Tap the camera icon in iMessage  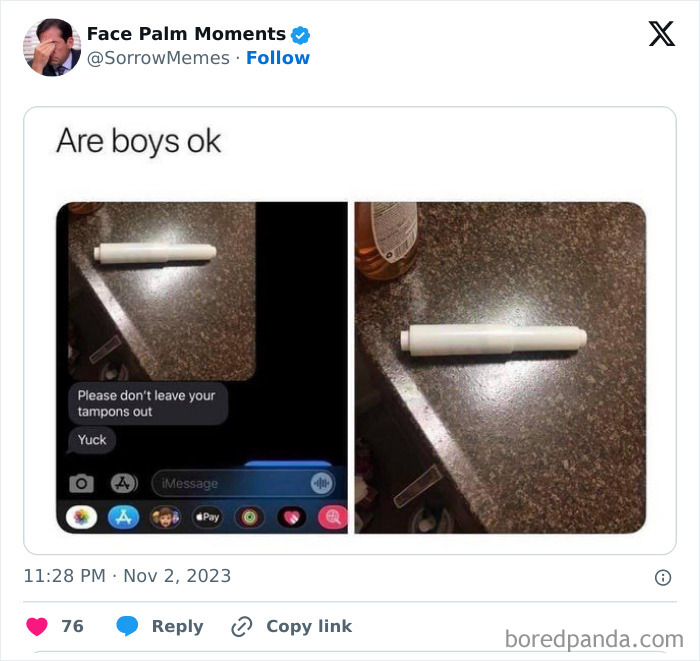pyautogui.click(x=81, y=483)
